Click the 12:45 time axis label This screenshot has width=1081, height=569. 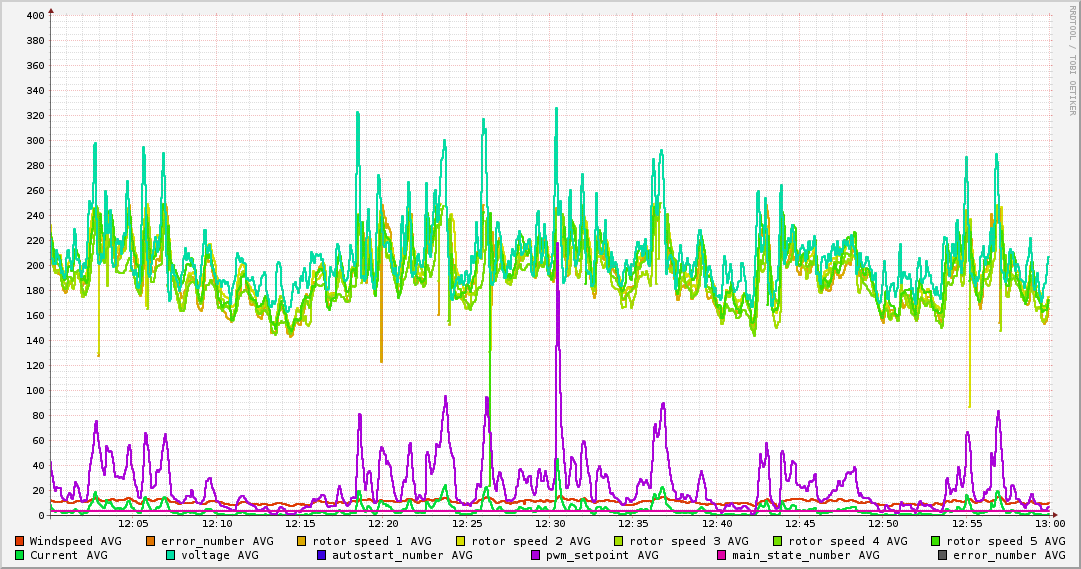coord(800,524)
